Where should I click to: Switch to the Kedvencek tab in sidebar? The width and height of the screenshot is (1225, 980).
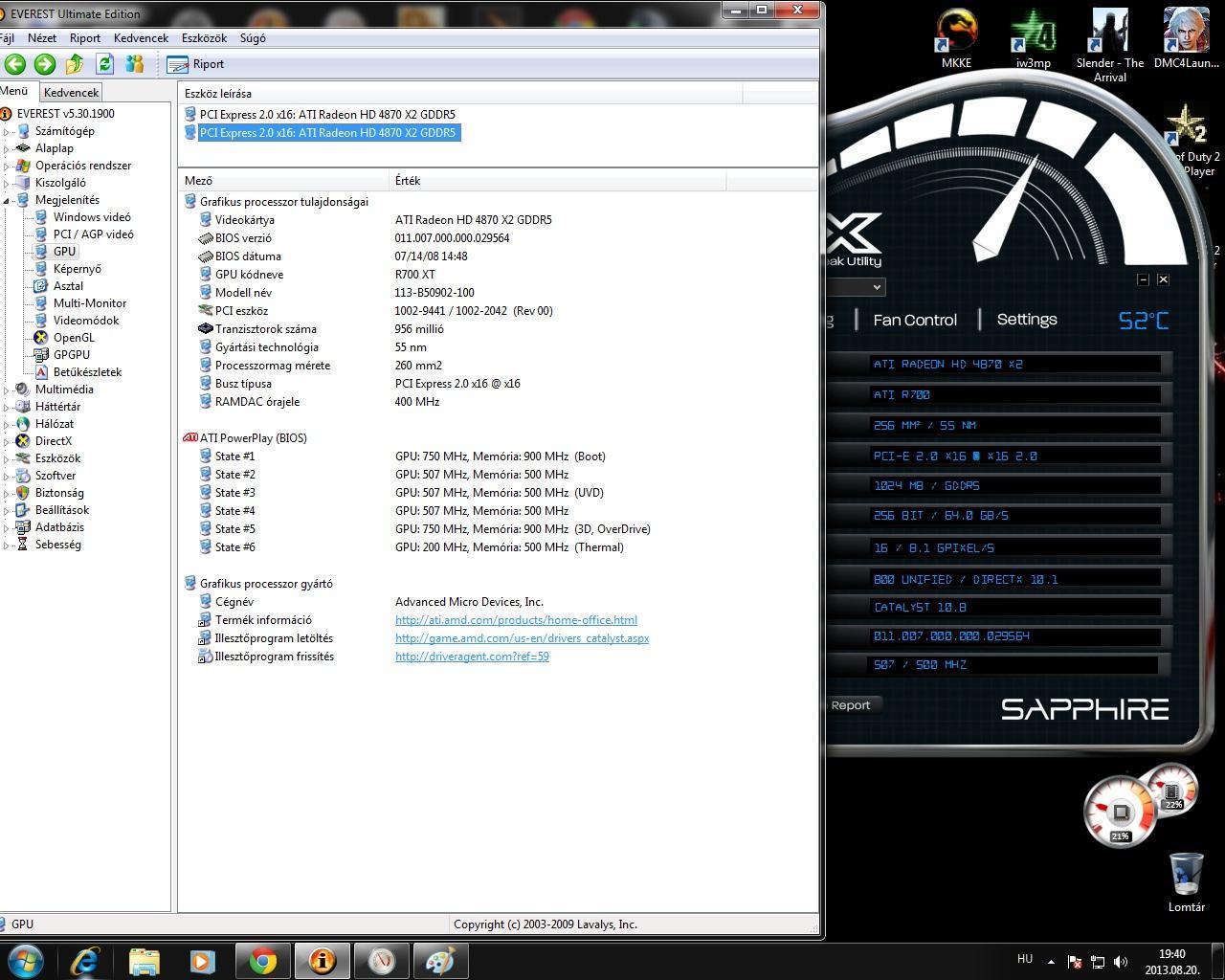[x=71, y=93]
